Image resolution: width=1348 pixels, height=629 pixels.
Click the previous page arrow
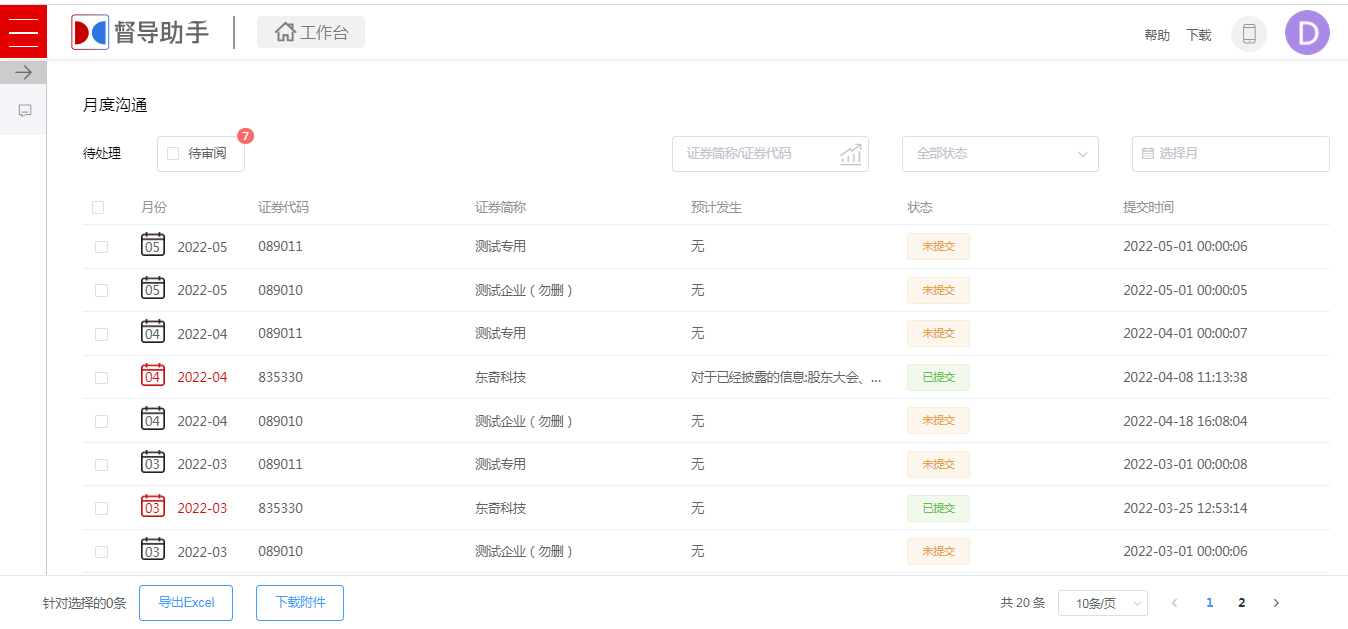[x=1175, y=603]
